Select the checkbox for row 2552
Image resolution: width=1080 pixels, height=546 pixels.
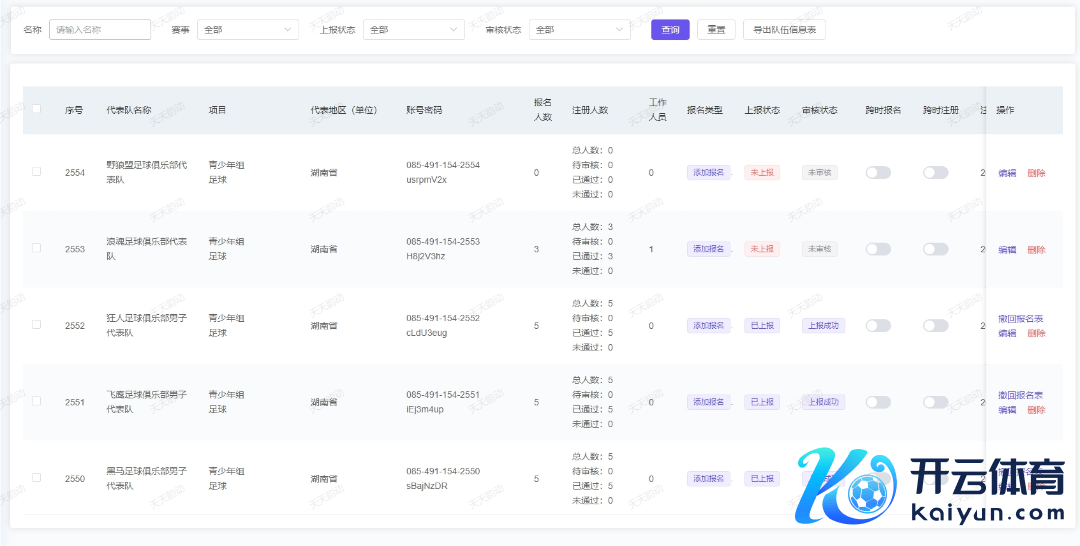coord(37,325)
